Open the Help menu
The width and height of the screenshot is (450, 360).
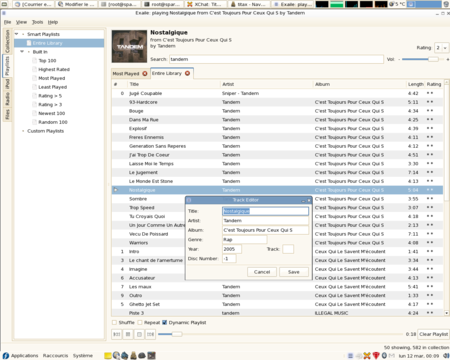[x=53, y=22]
